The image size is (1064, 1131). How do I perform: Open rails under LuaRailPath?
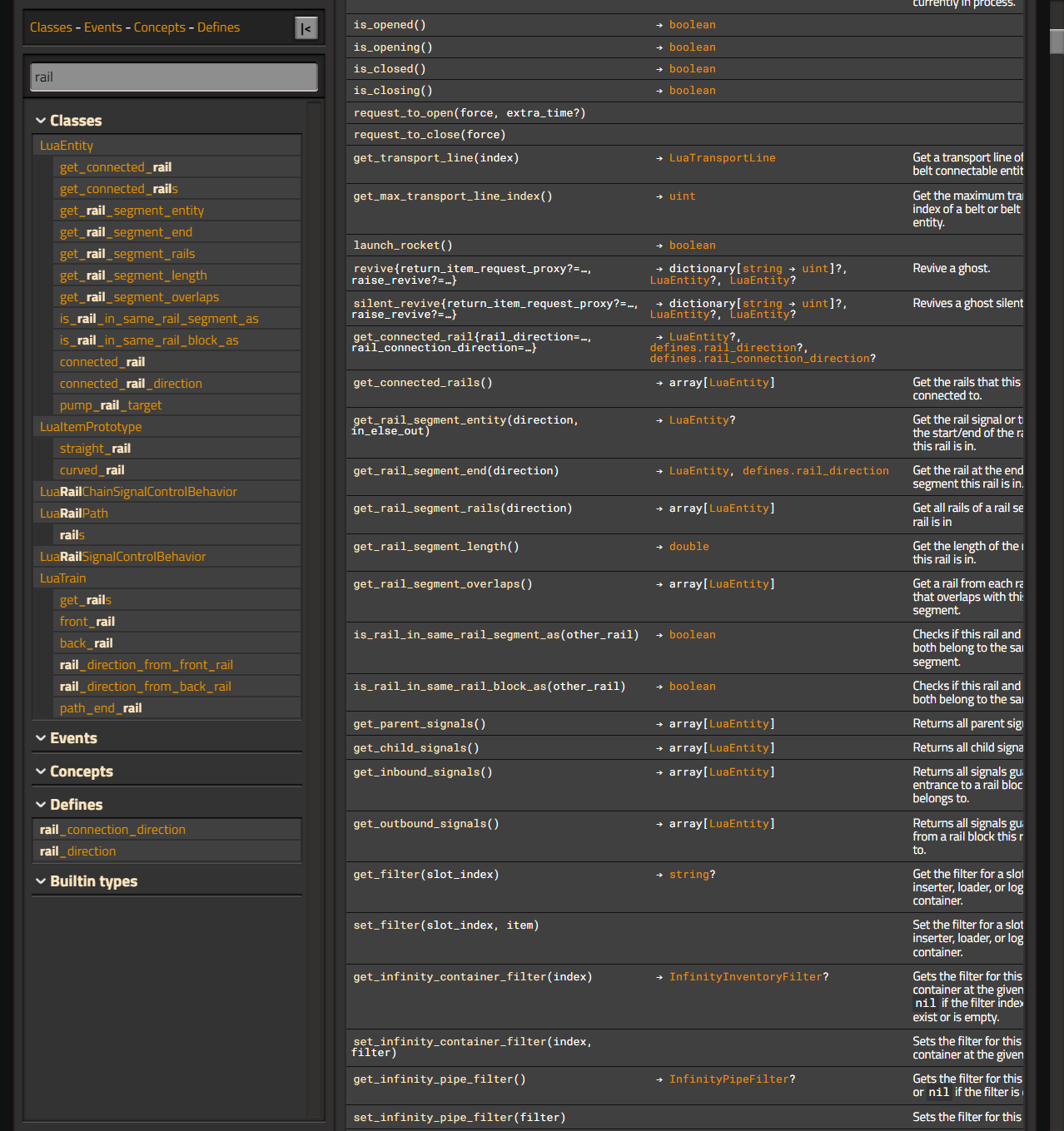[72, 535]
